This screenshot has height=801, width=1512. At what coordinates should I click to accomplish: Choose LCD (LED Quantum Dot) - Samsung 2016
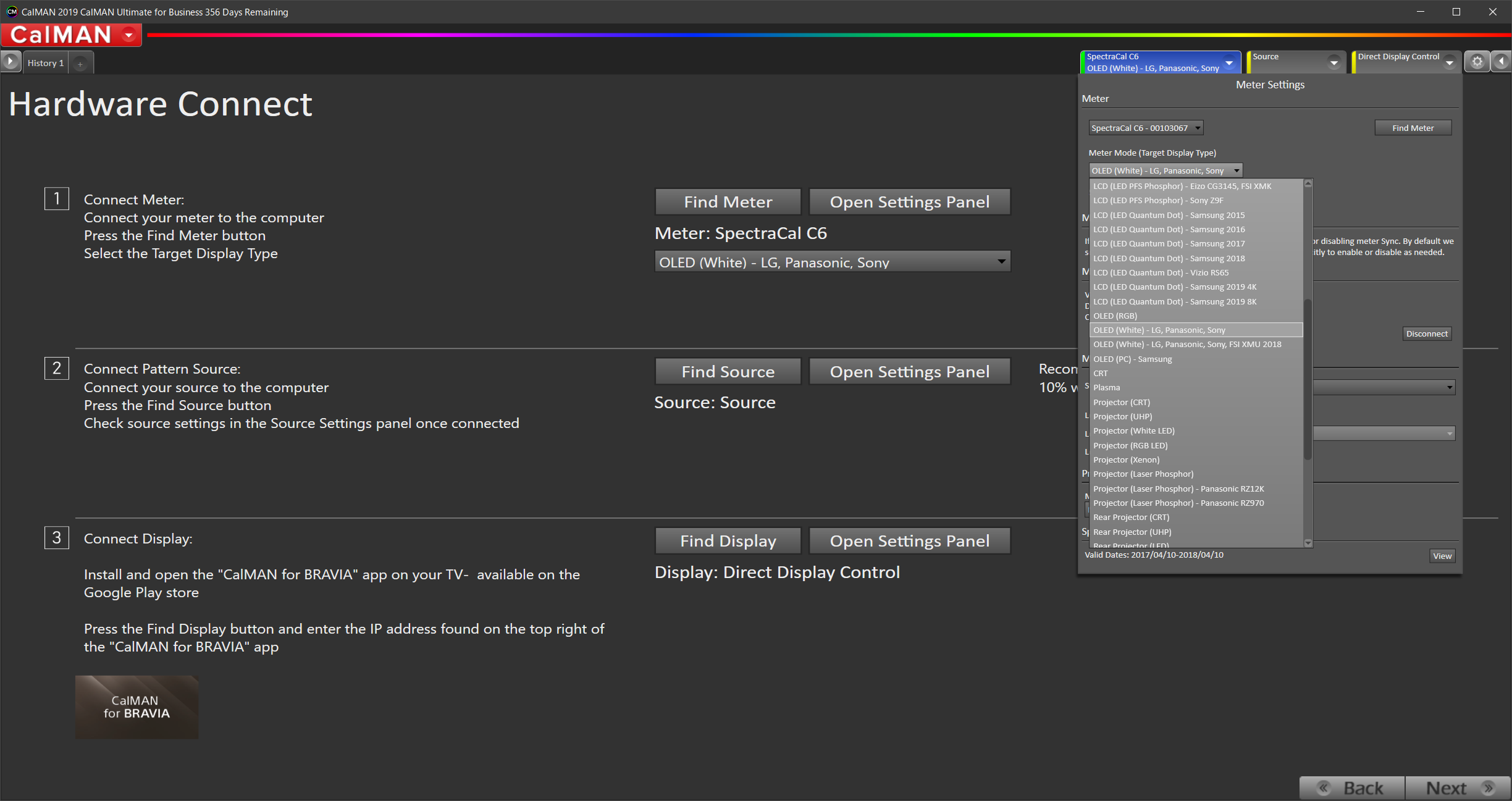pyautogui.click(x=1196, y=229)
